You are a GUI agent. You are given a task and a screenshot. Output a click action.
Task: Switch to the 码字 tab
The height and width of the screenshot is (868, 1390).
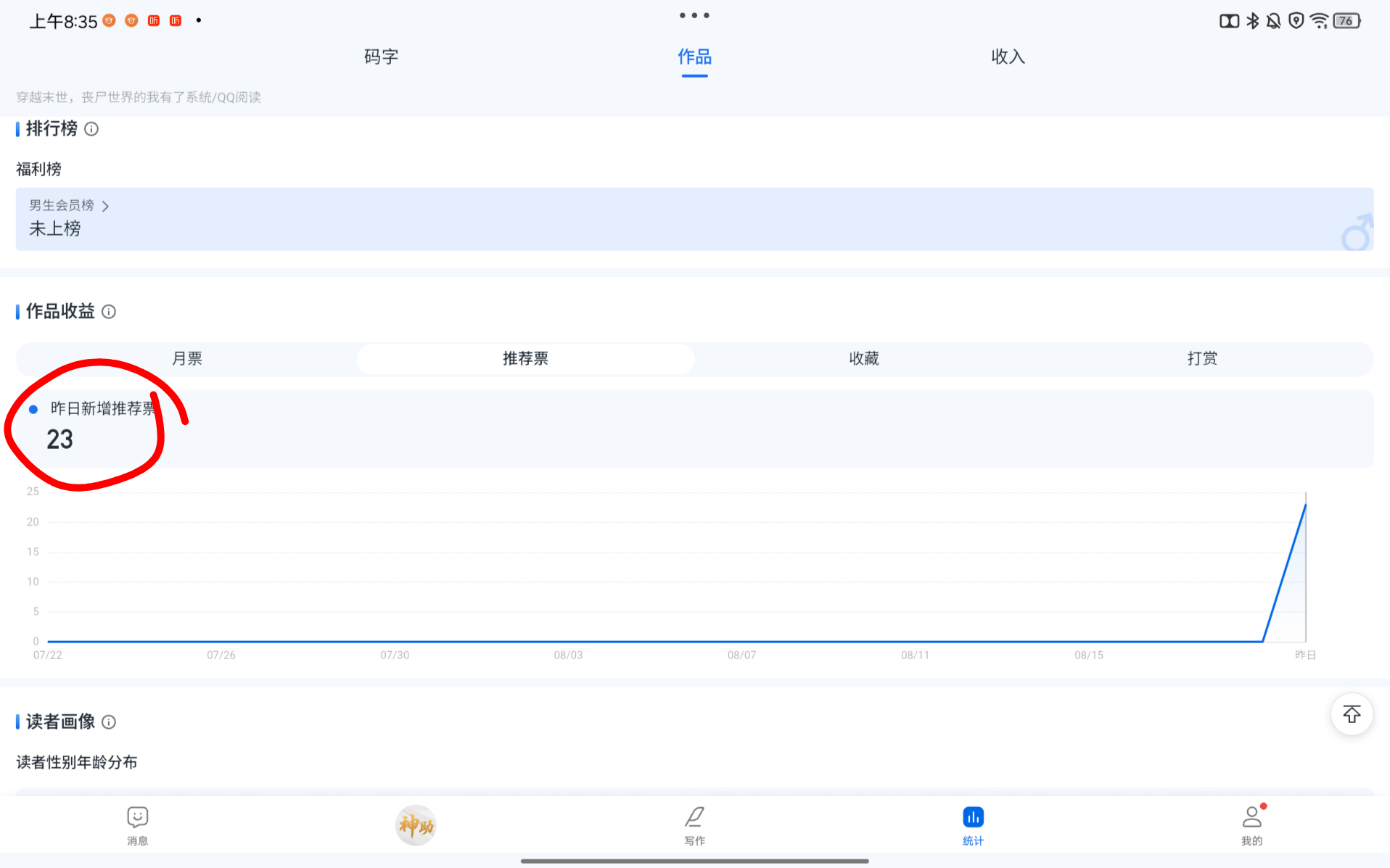[x=381, y=57]
